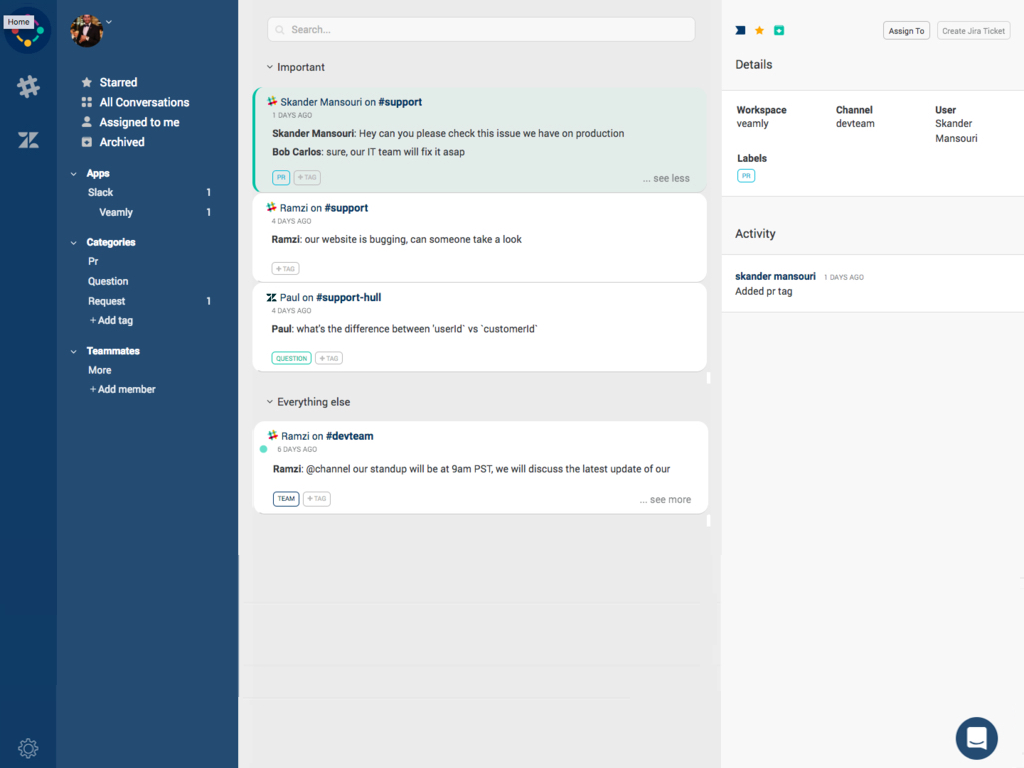The width and height of the screenshot is (1024, 768).
Task: Open settings via the gear icon
Action: (28, 747)
